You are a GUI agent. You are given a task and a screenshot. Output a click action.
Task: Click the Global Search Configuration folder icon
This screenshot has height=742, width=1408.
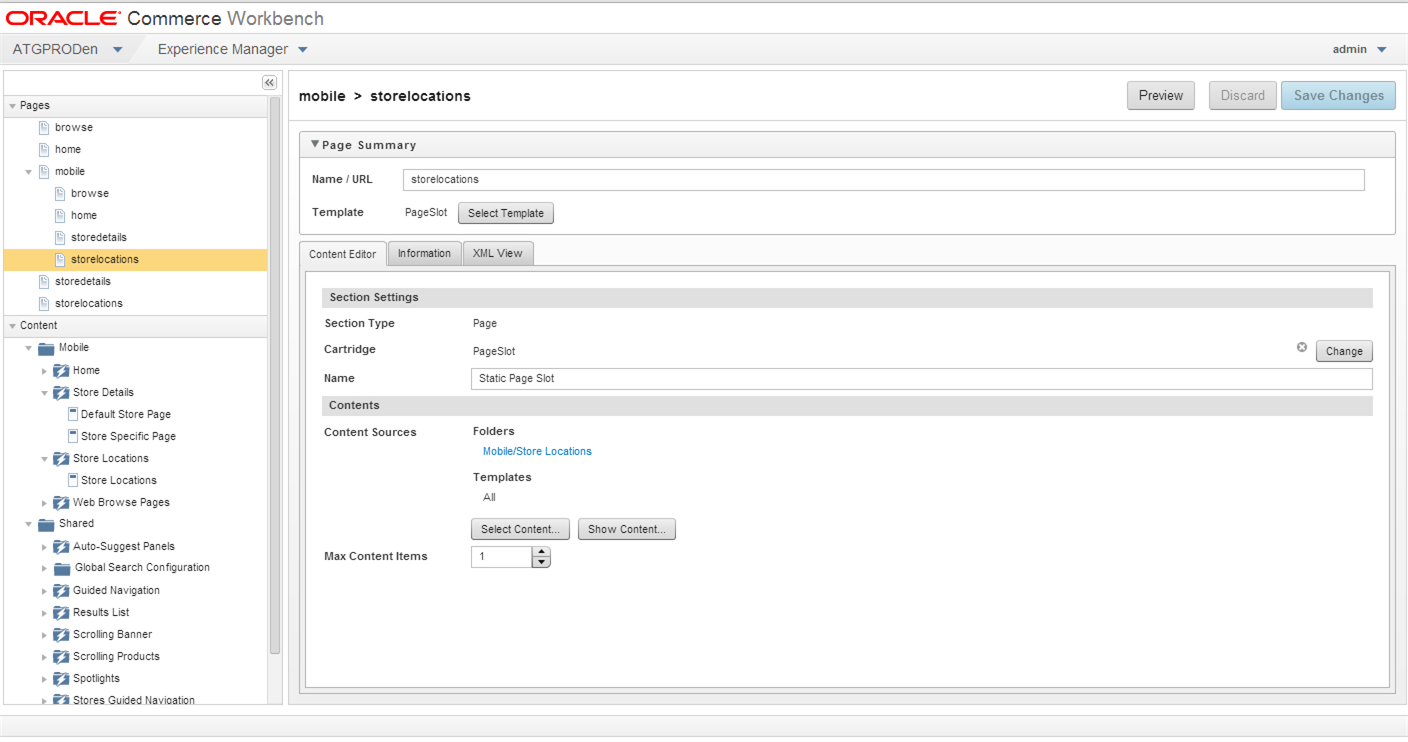pos(62,568)
